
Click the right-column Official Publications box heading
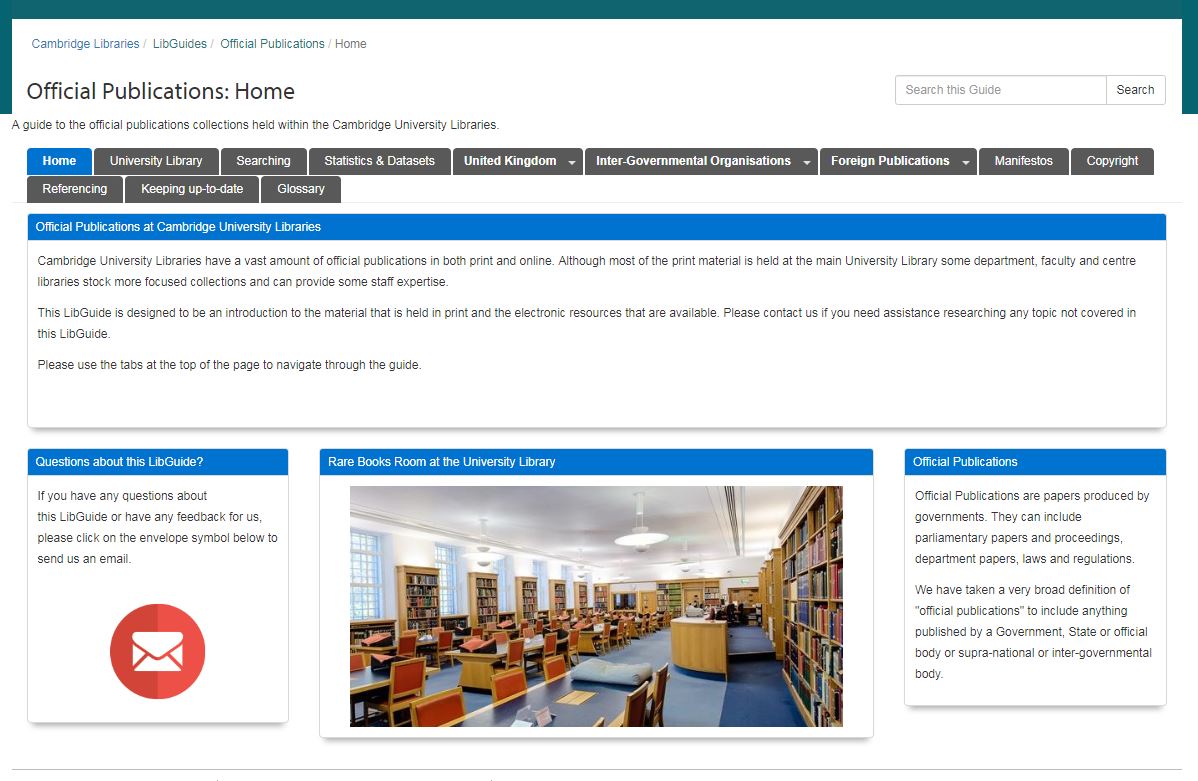coord(965,462)
